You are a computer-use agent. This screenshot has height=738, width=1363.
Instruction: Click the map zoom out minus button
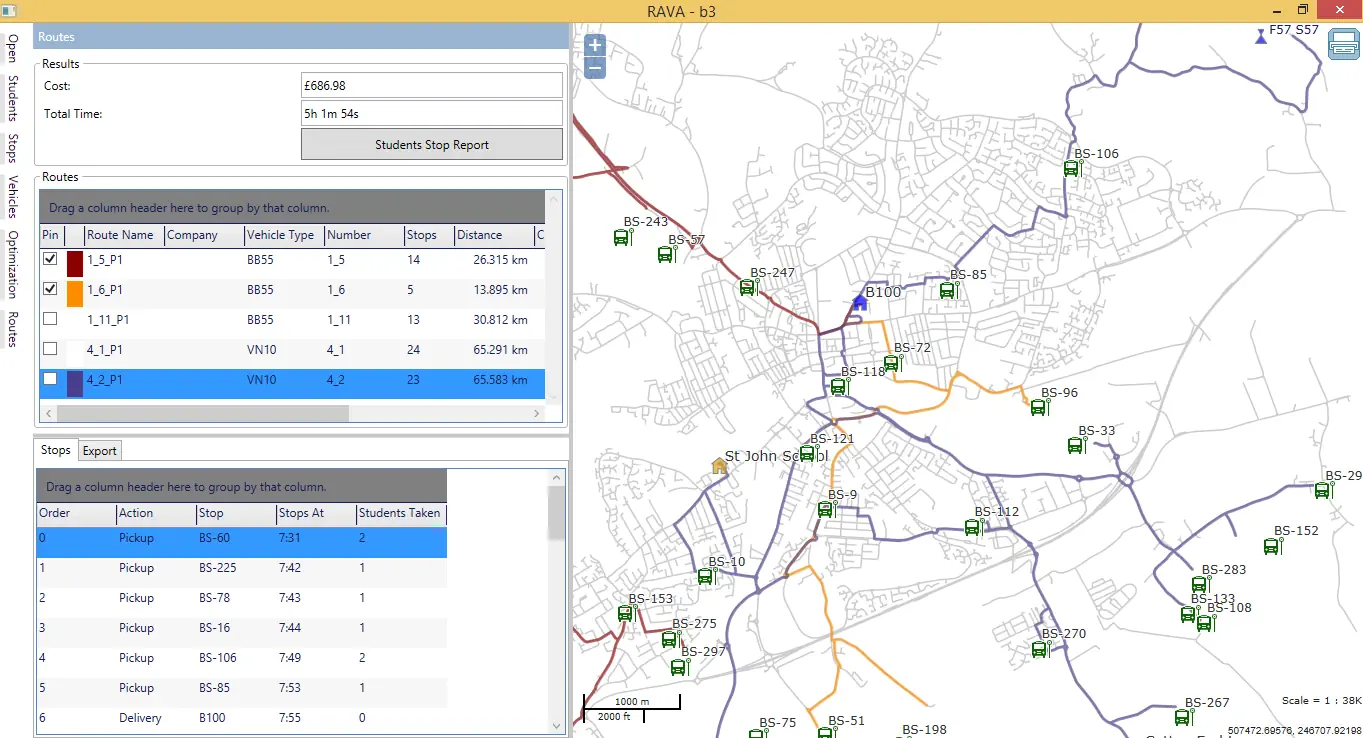[x=595, y=68]
